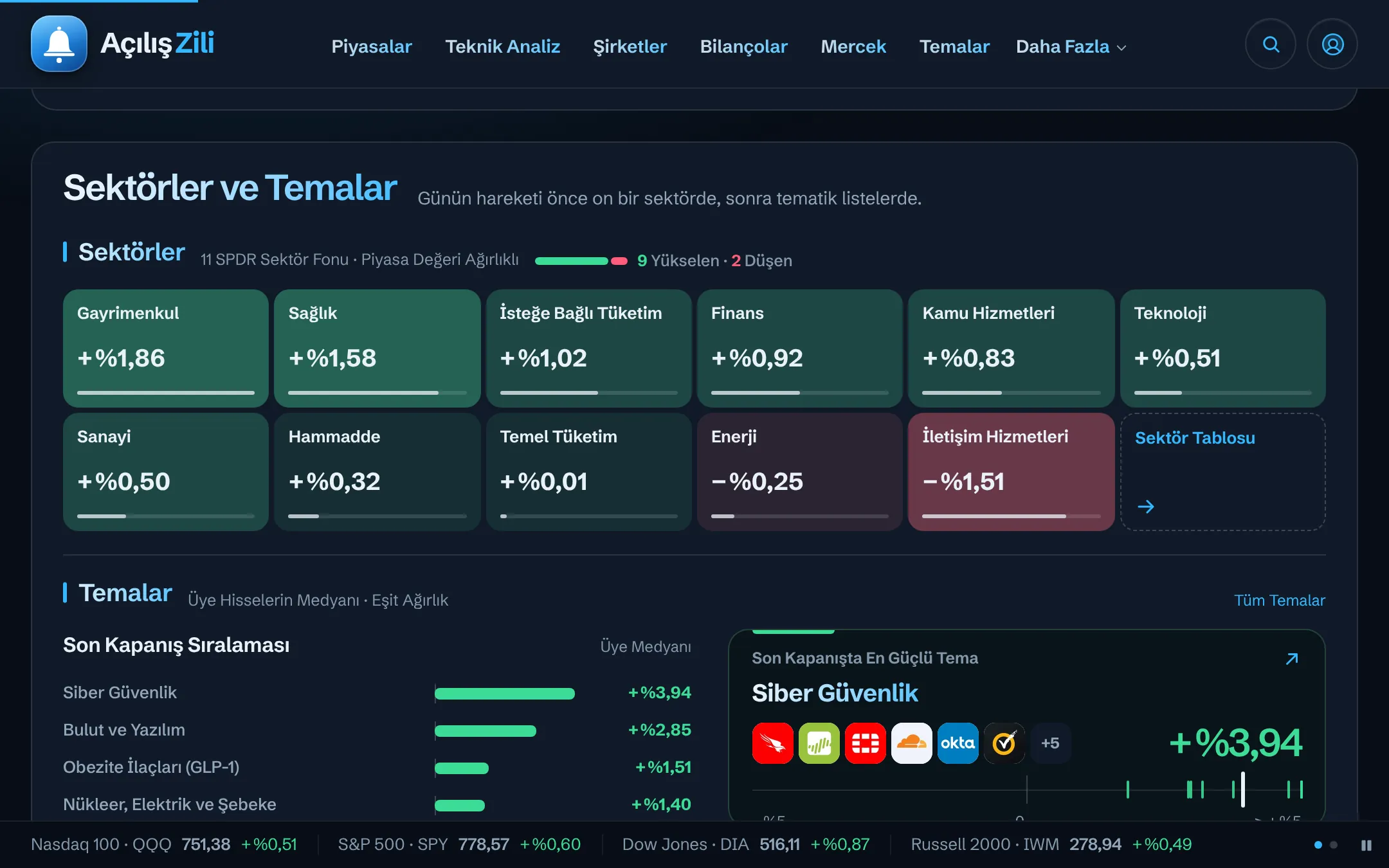Click the Siber Güvenlik ranking bar

pyautogui.click(x=505, y=693)
